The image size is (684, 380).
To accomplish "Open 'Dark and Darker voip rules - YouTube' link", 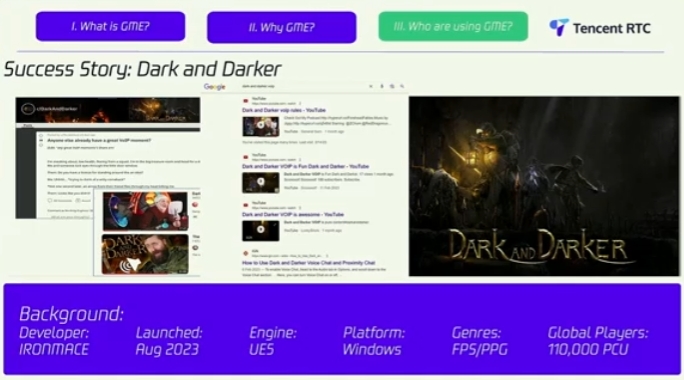I will [284, 110].
